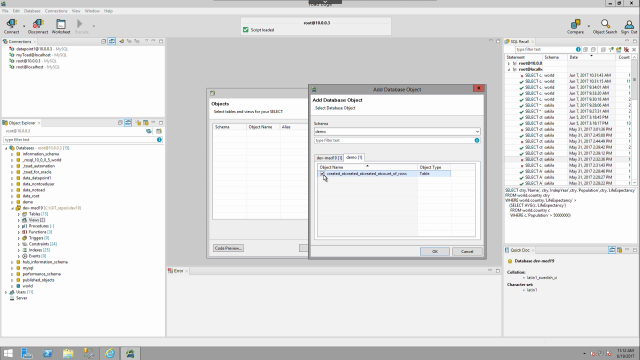This screenshot has width=640, height=360.
Task: Click the Sign Out icon
Action: pyautogui.click(x=629, y=26)
